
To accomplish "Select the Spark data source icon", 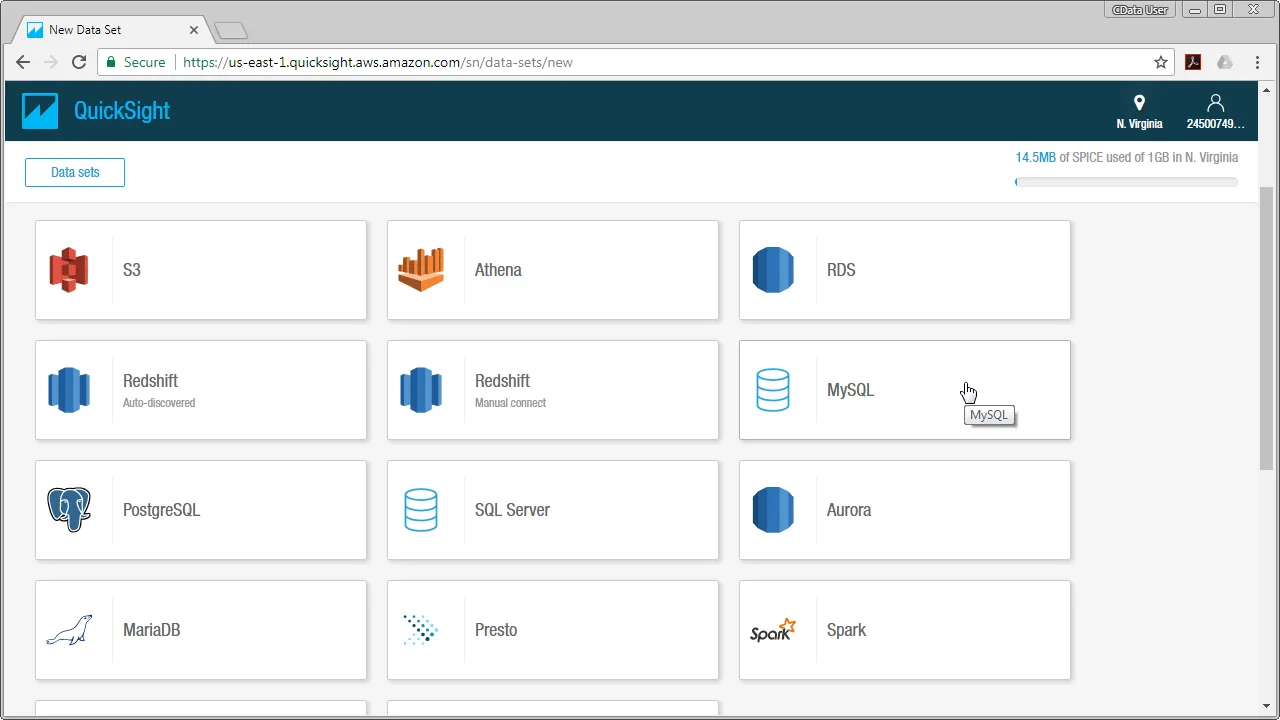I will [772, 630].
